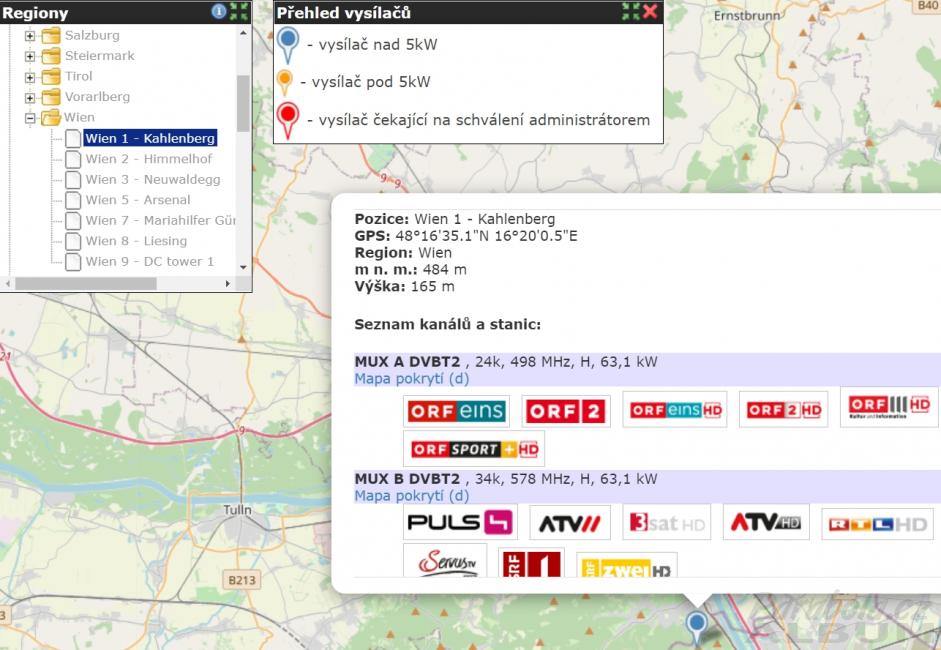Click the Vorarlberg folder icon
941x650 pixels.
(x=51, y=97)
